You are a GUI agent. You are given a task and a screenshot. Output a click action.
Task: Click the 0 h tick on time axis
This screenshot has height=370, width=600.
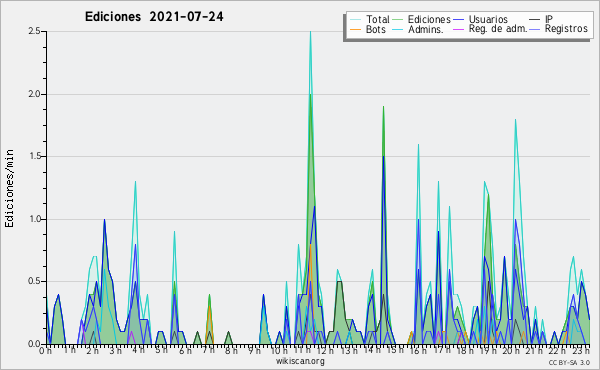click(45, 350)
